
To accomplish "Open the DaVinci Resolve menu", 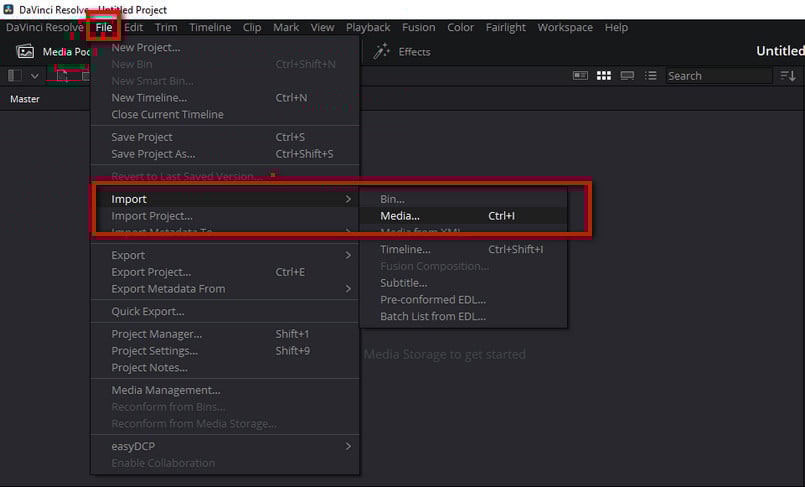I will tap(45, 27).
